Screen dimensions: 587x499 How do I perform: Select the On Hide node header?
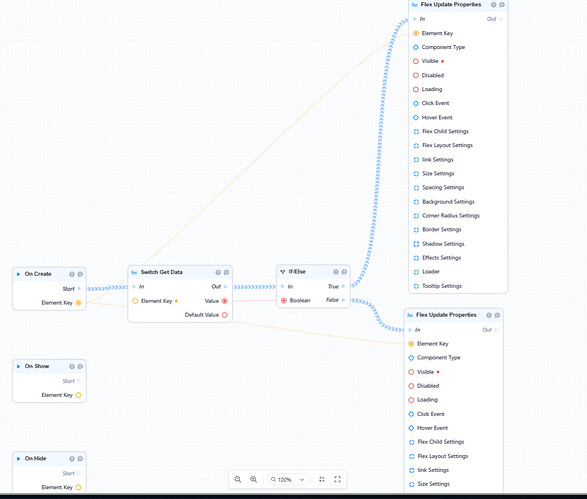tap(49, 459)
